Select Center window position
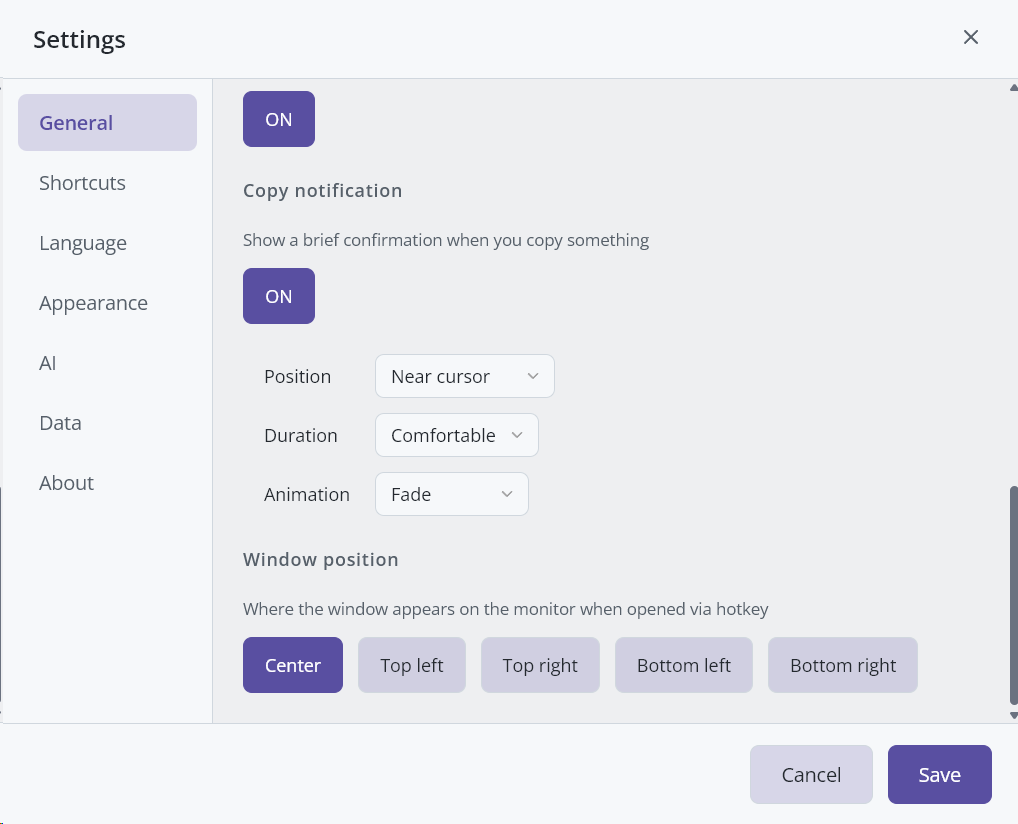1018x824 pixels. (293, 665)
